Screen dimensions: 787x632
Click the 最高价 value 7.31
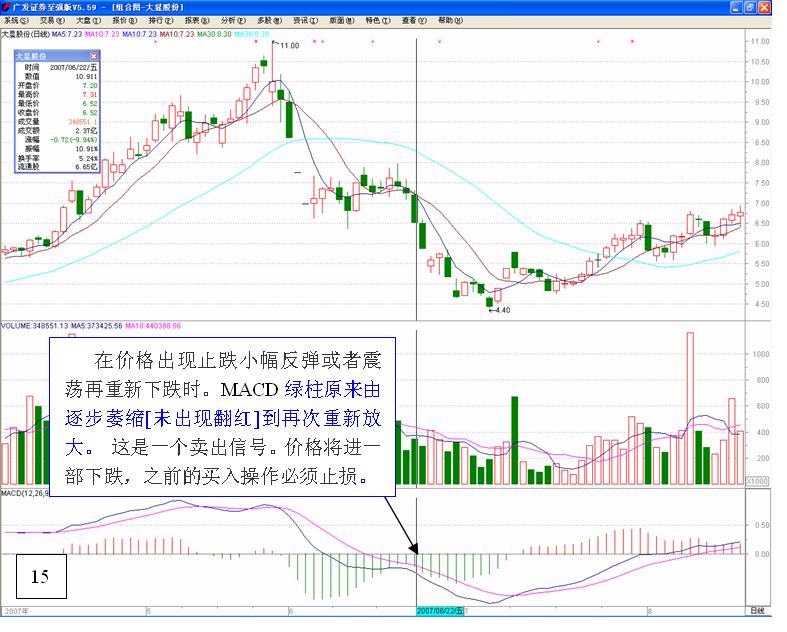(x=90, y=94)
